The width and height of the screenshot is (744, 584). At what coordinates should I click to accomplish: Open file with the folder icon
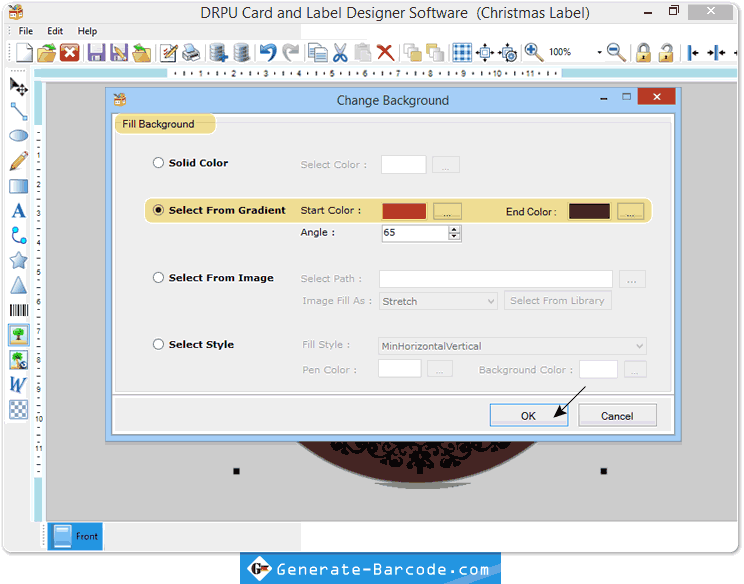(46, 53)
